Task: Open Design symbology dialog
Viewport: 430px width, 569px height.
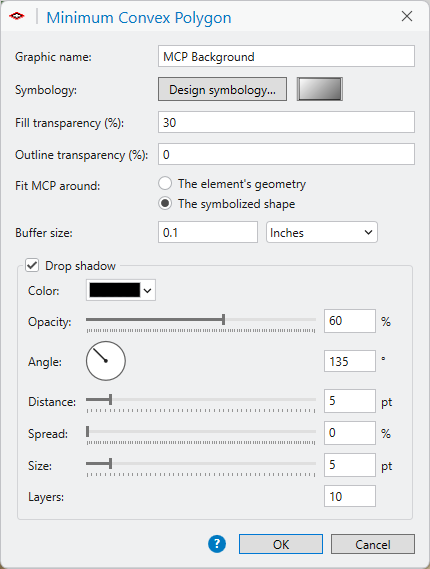Action: coord(222,89)
